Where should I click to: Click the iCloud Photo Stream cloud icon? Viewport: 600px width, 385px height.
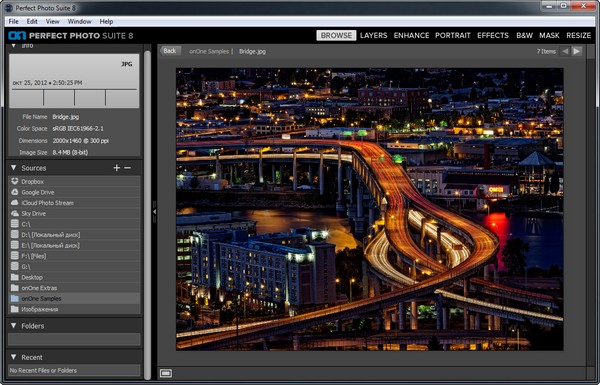tap(15, 203)
